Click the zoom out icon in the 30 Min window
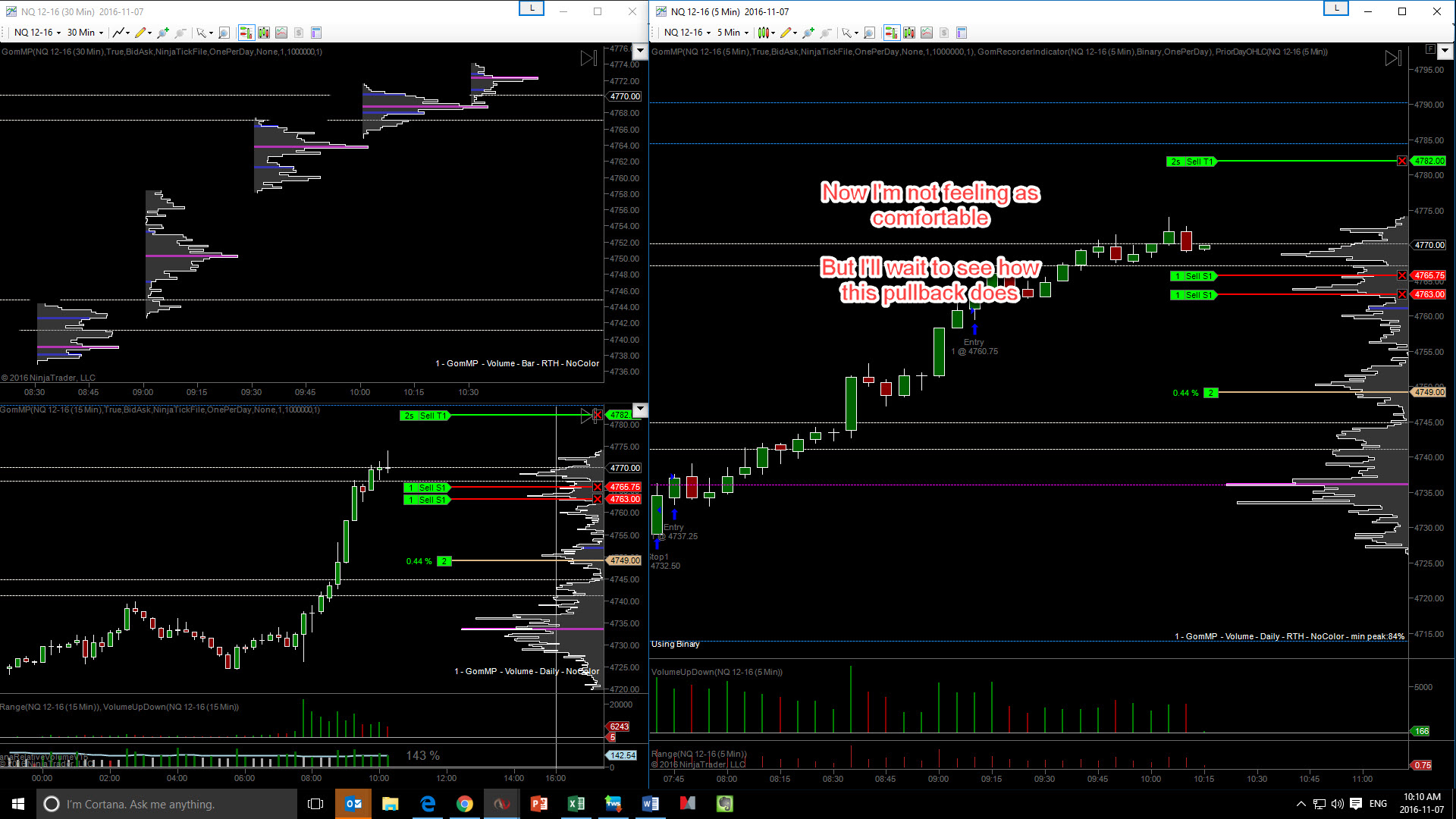The height and width of the screenshot is (819, 1456). (180, 33)
